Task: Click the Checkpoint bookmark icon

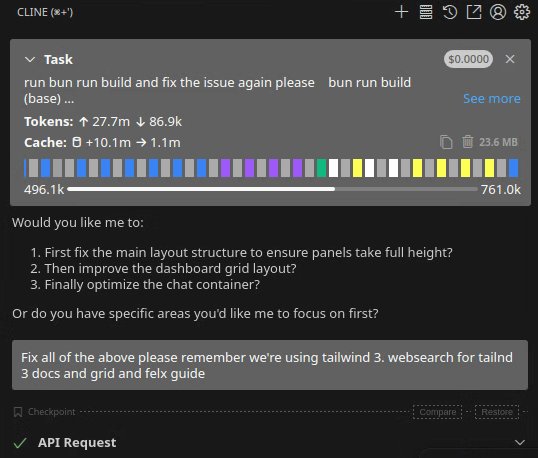Action: (18, 412)
